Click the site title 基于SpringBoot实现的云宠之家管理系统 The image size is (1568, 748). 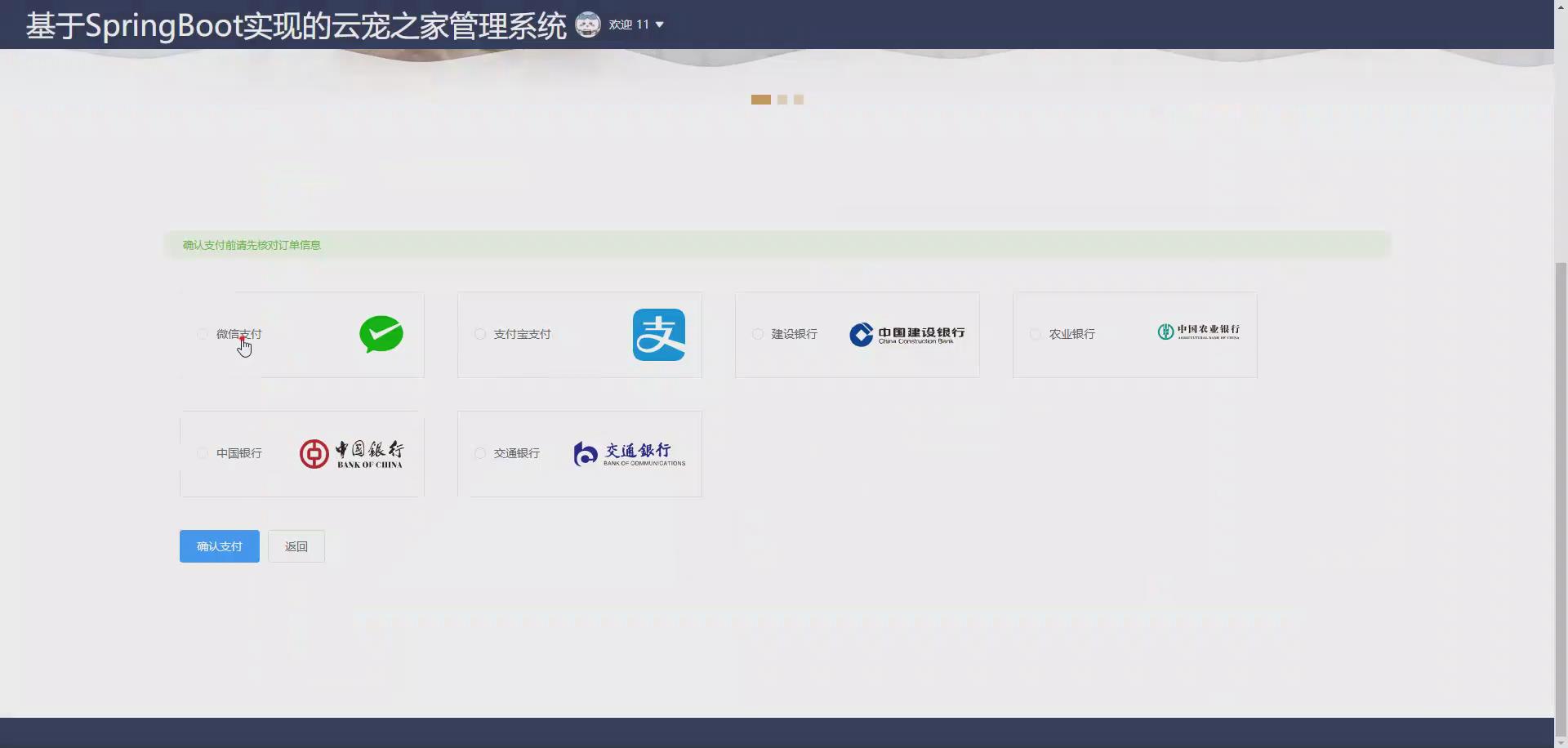coord(296,25)
